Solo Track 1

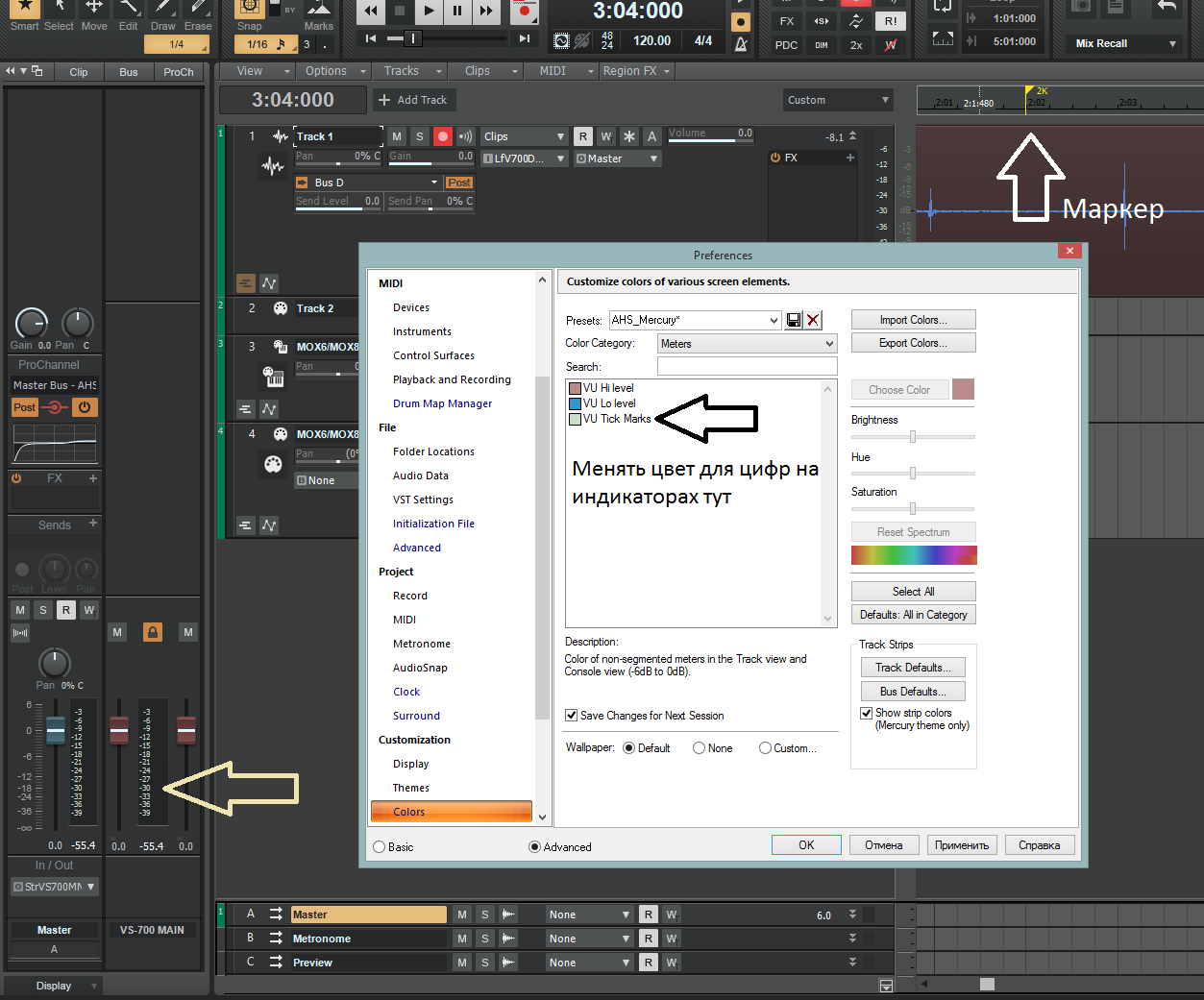(419, 136)
